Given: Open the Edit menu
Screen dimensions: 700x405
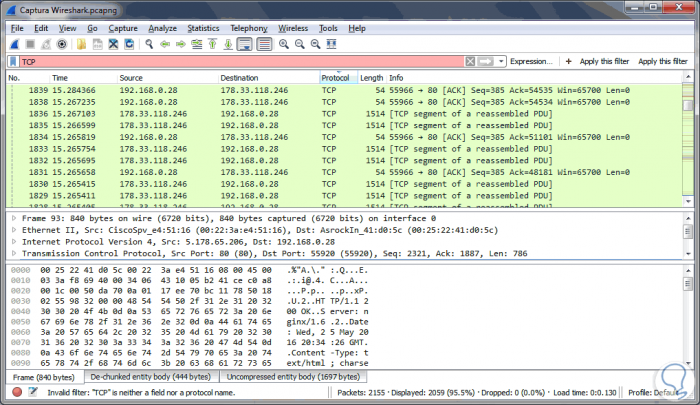Looking at the screenshot, I should click(x=41, y=28).
